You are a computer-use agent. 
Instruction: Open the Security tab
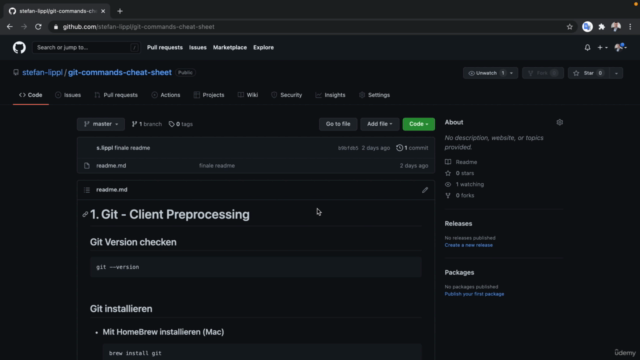[287, 95]
